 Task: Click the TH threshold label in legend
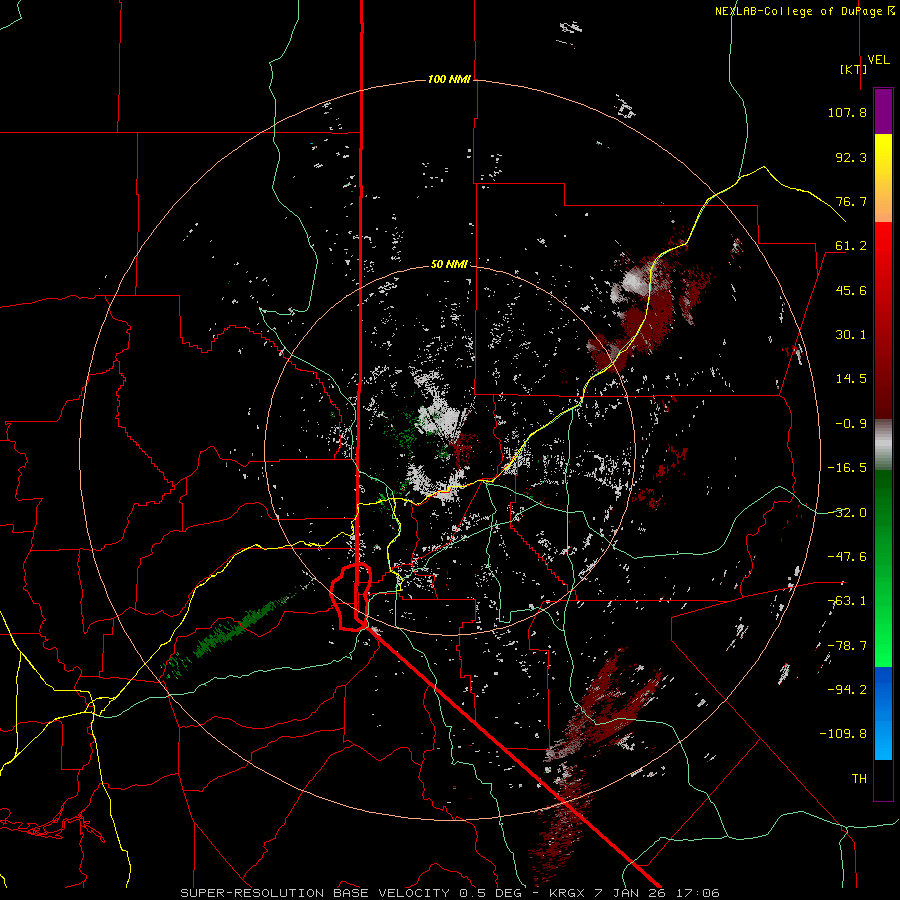tap(859, 779)
